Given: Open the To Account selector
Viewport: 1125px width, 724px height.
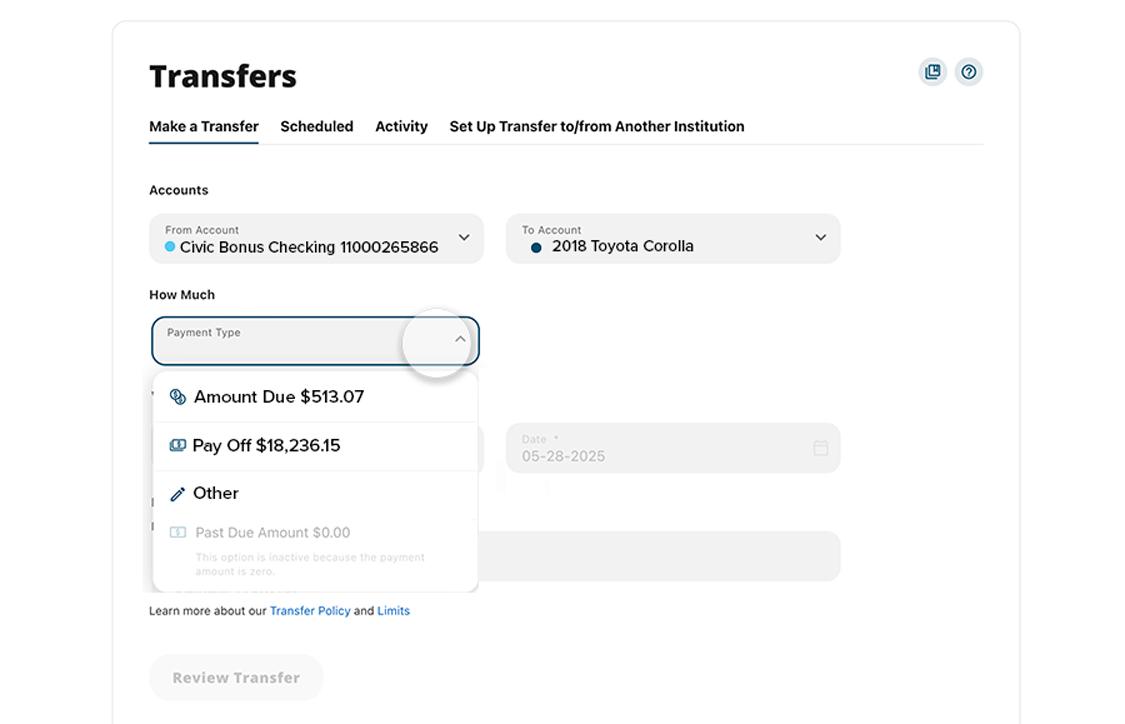Looking at the screenshot, I should (673, 238).
